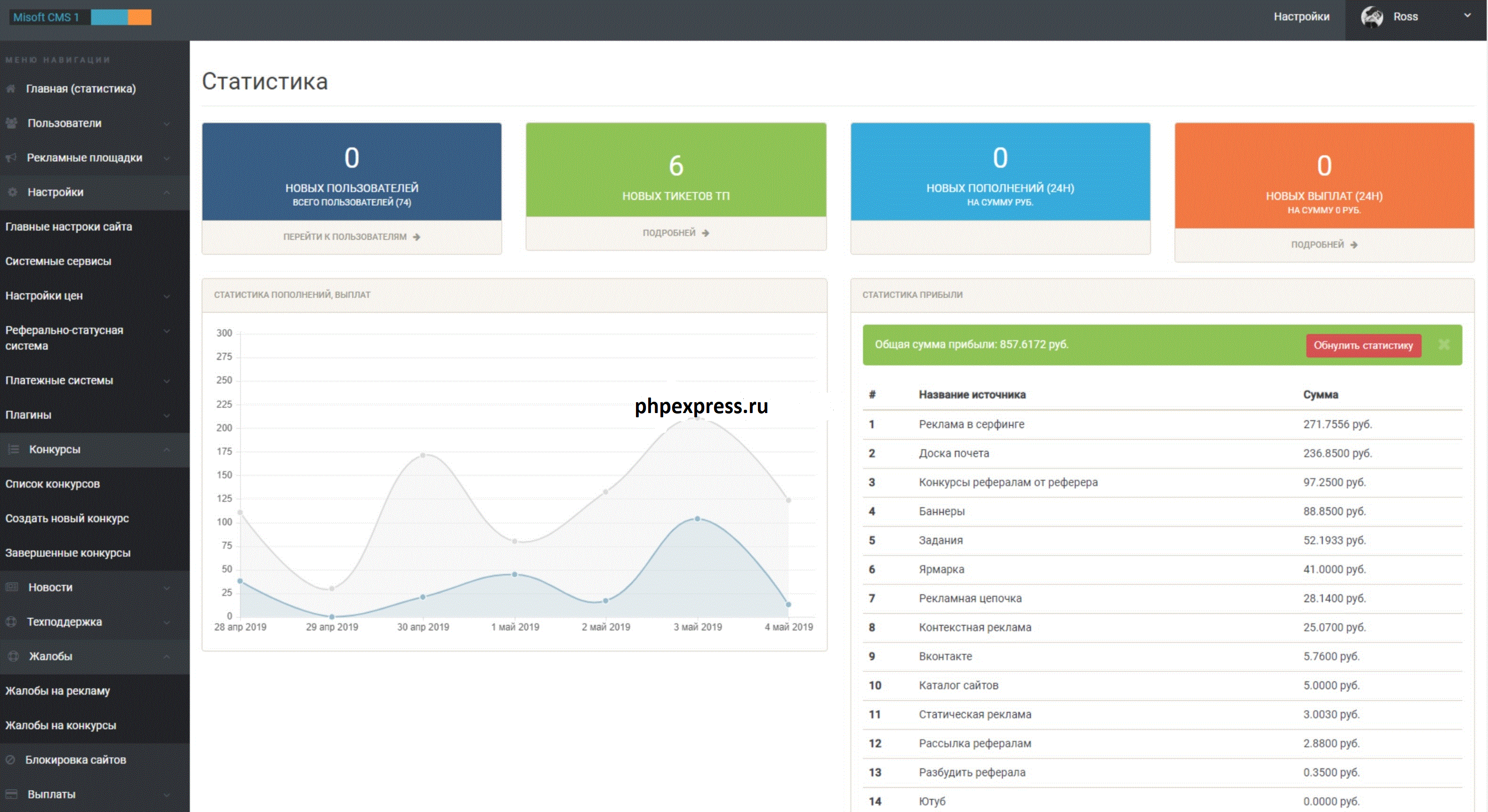
Task: Click the list icon beside Конкурсы
Action: coord(13,449)
